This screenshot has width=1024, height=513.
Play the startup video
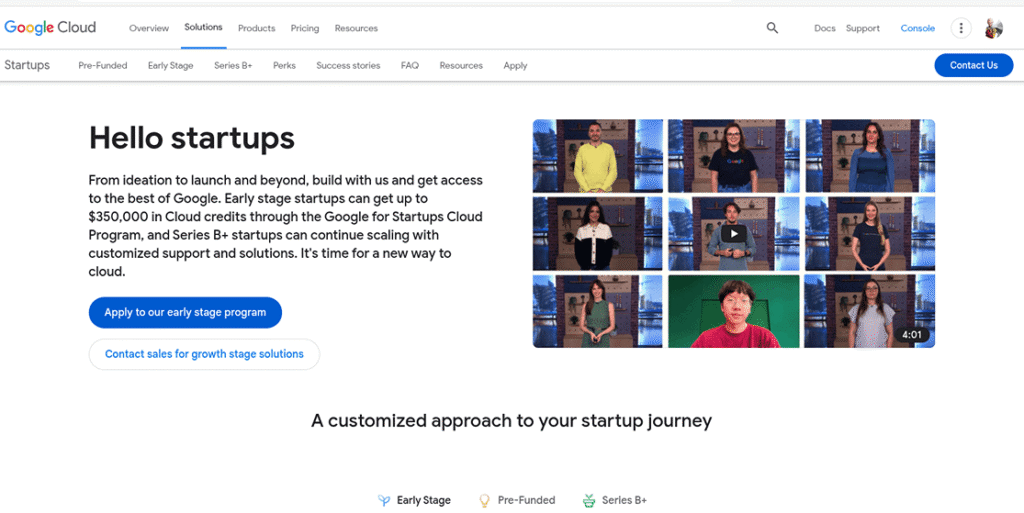[733, 234]
